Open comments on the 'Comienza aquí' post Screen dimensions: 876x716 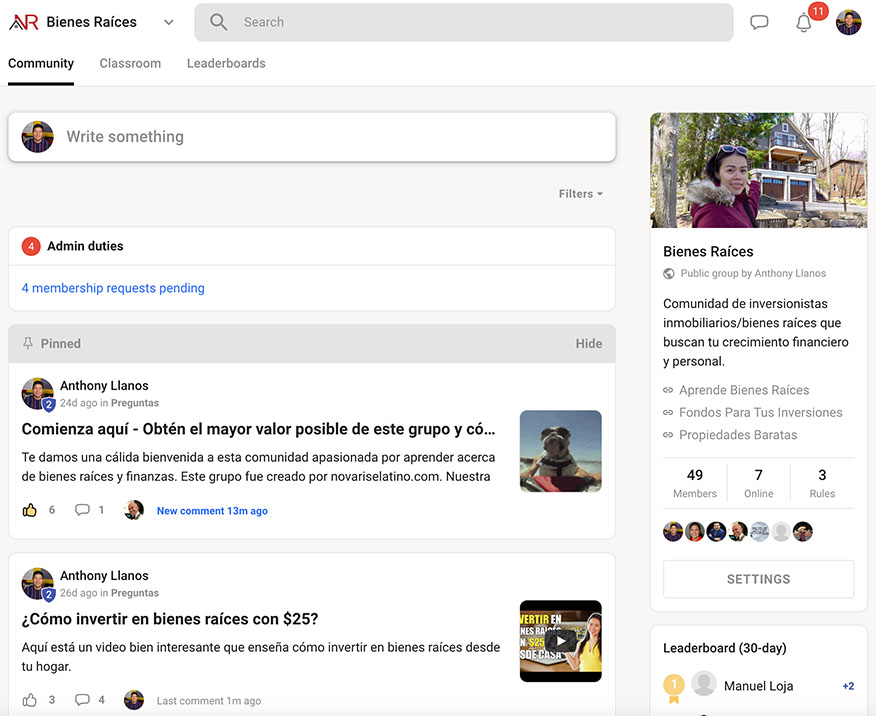click(83, 510)
